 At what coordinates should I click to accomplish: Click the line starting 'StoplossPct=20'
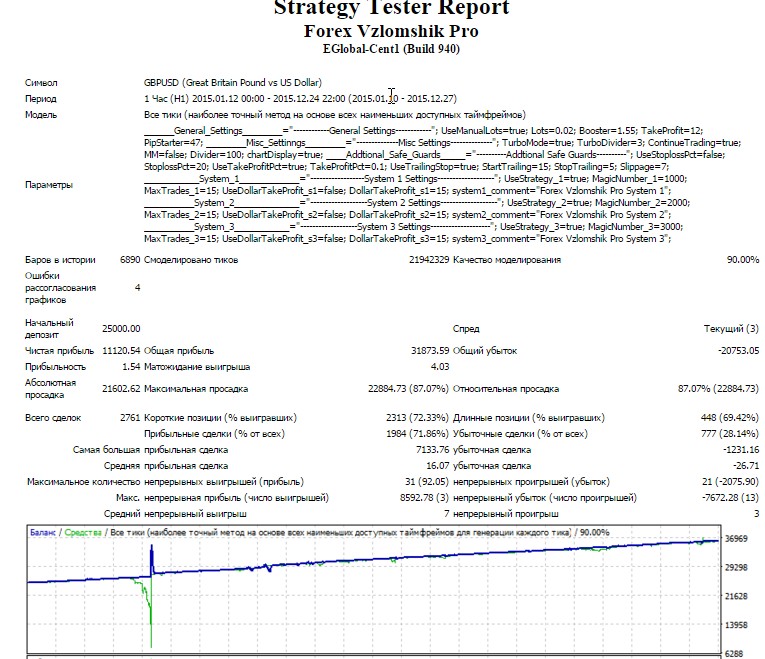(x=406, y=167)
